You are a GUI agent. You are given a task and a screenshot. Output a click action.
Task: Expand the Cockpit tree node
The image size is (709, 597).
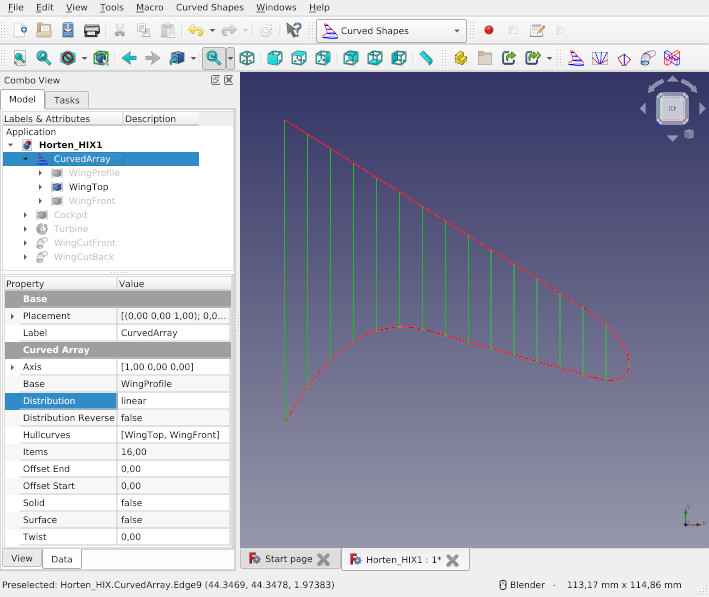coord(25,215)
